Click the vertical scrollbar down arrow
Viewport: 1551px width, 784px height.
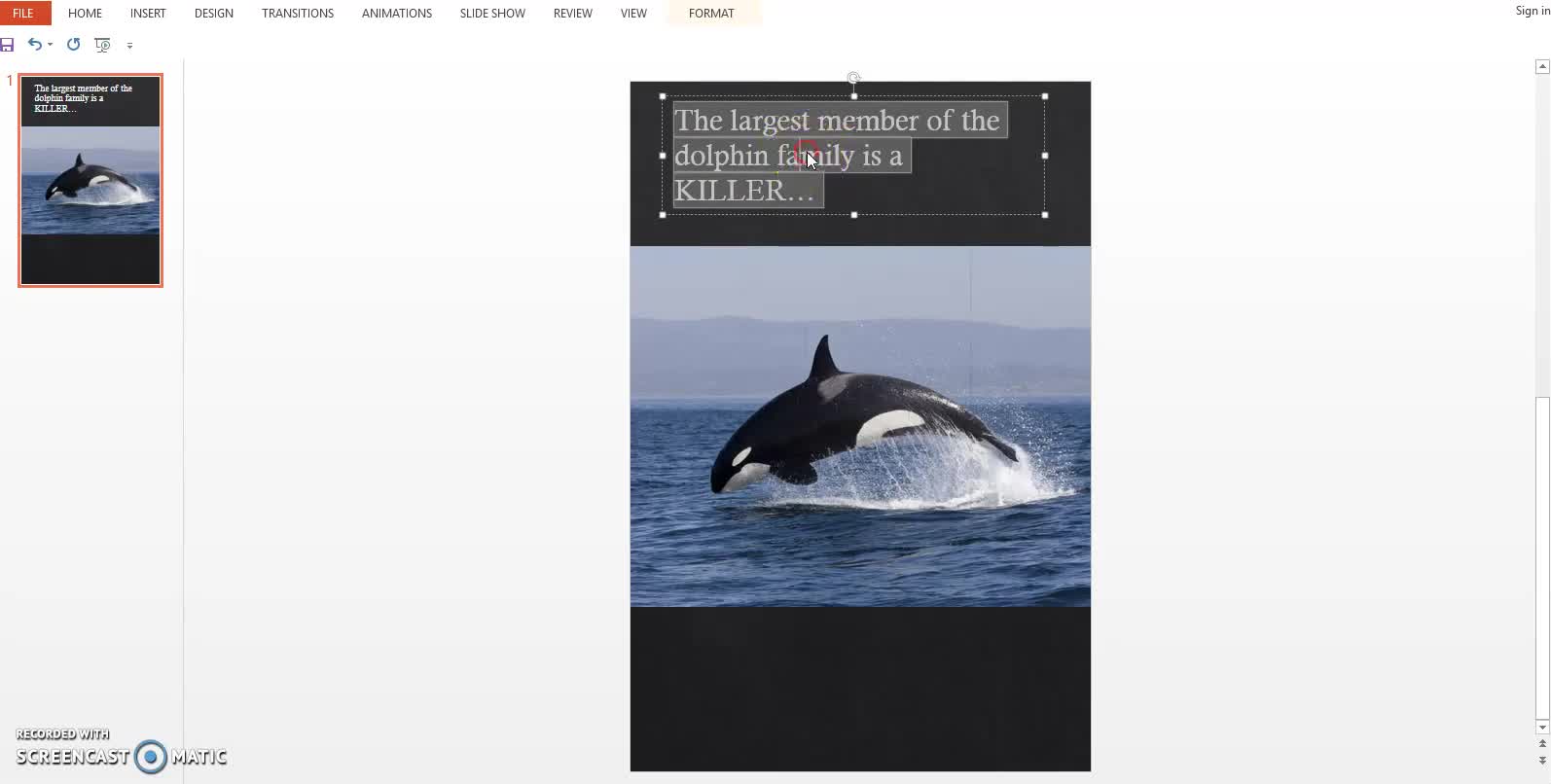point(1542,728)
